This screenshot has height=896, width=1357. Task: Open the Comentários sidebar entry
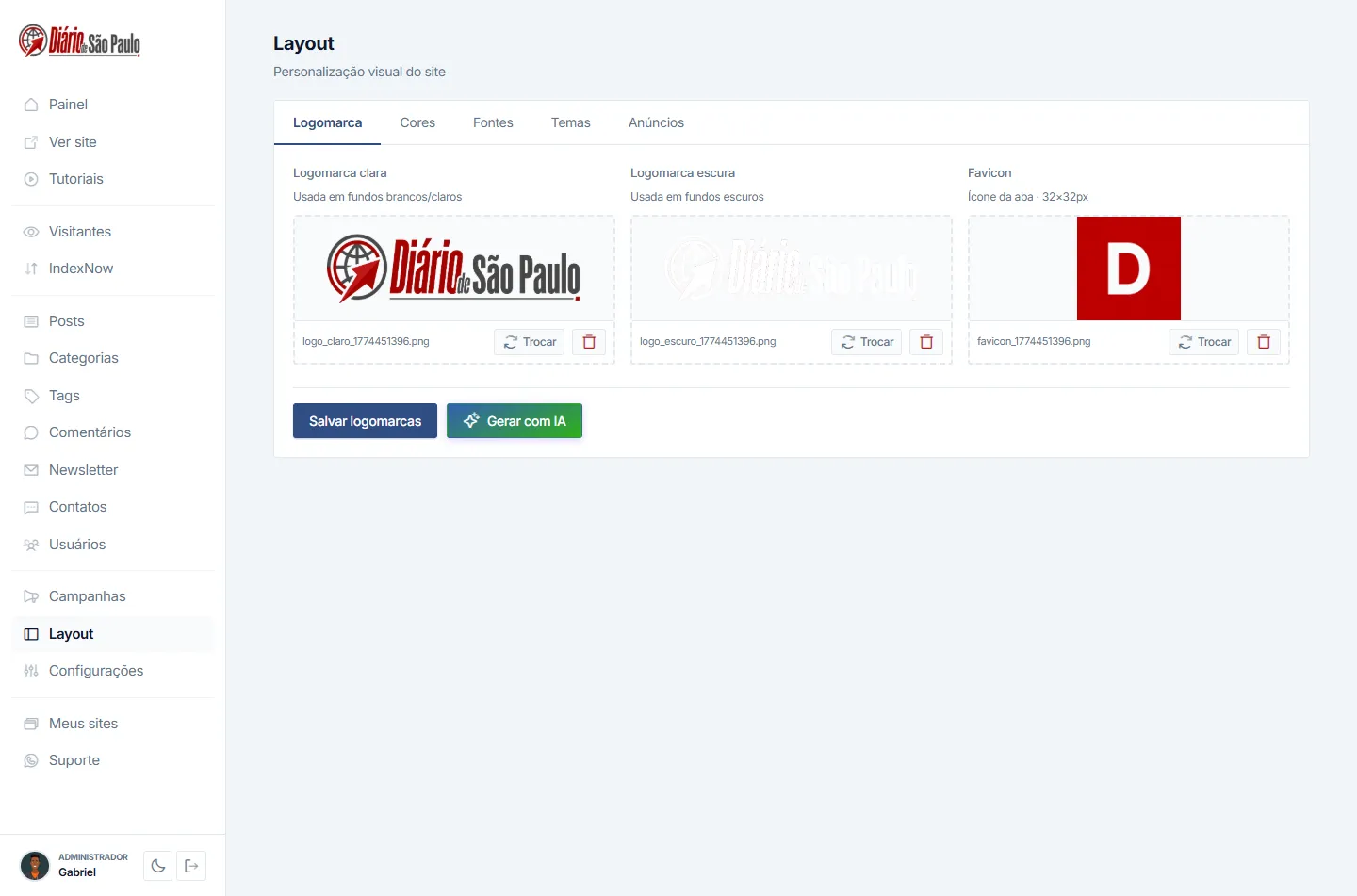click(x=113, y=432)
